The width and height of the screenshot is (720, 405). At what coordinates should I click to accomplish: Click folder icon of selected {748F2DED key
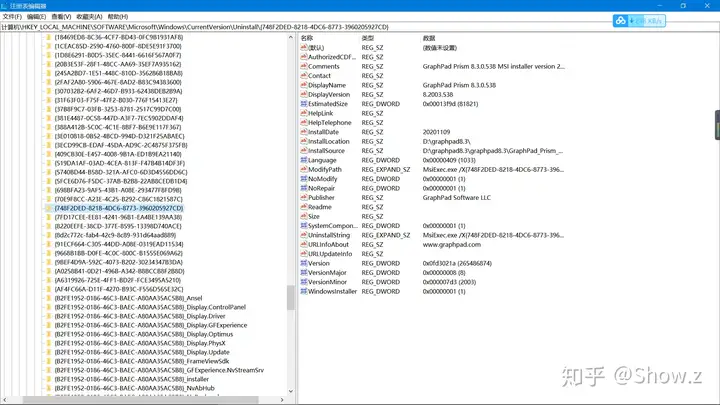[49, 208]
